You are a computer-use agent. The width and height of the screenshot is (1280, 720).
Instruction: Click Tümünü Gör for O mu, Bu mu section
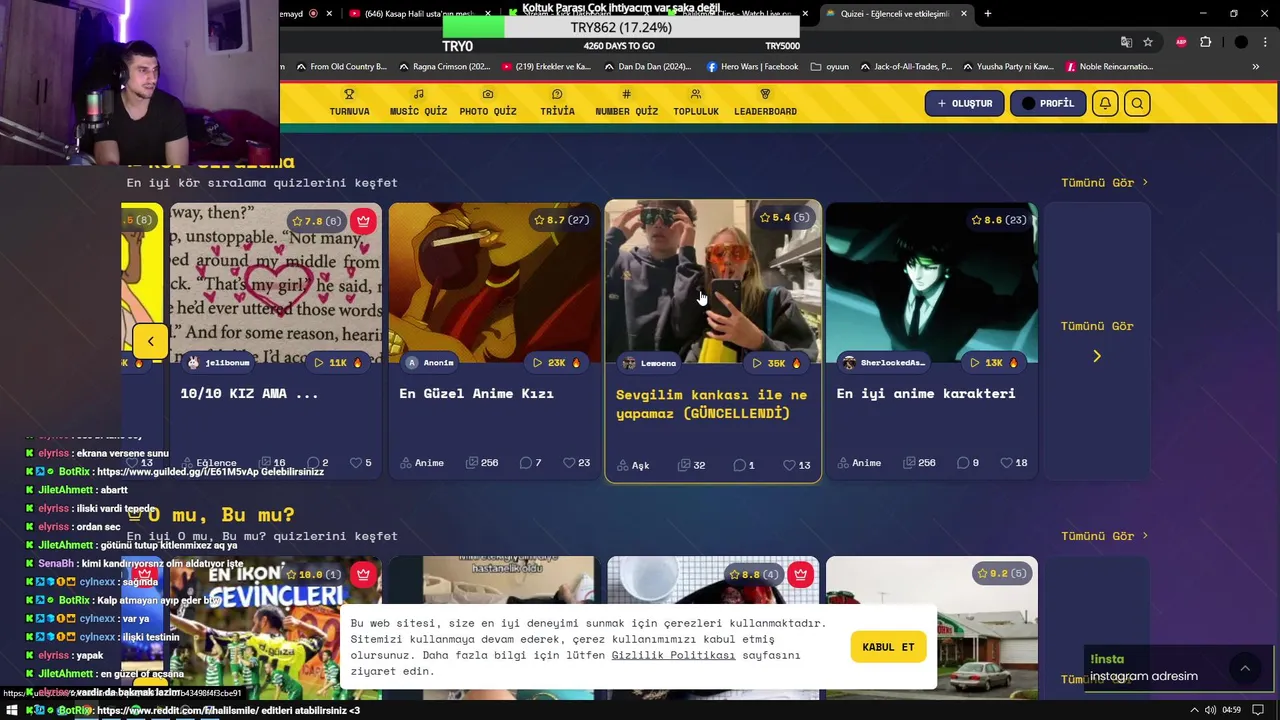tap(1104, 536)
